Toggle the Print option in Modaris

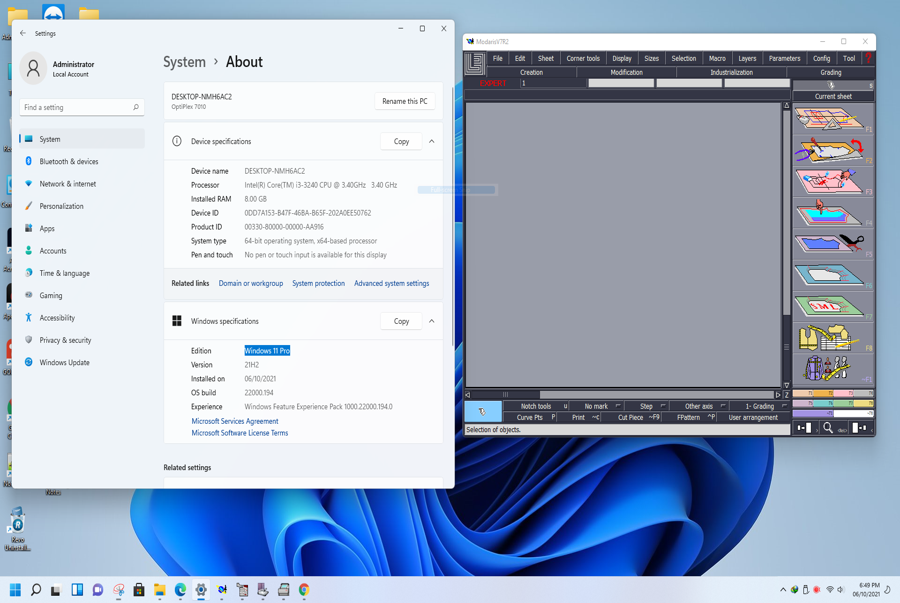[580, 418]
